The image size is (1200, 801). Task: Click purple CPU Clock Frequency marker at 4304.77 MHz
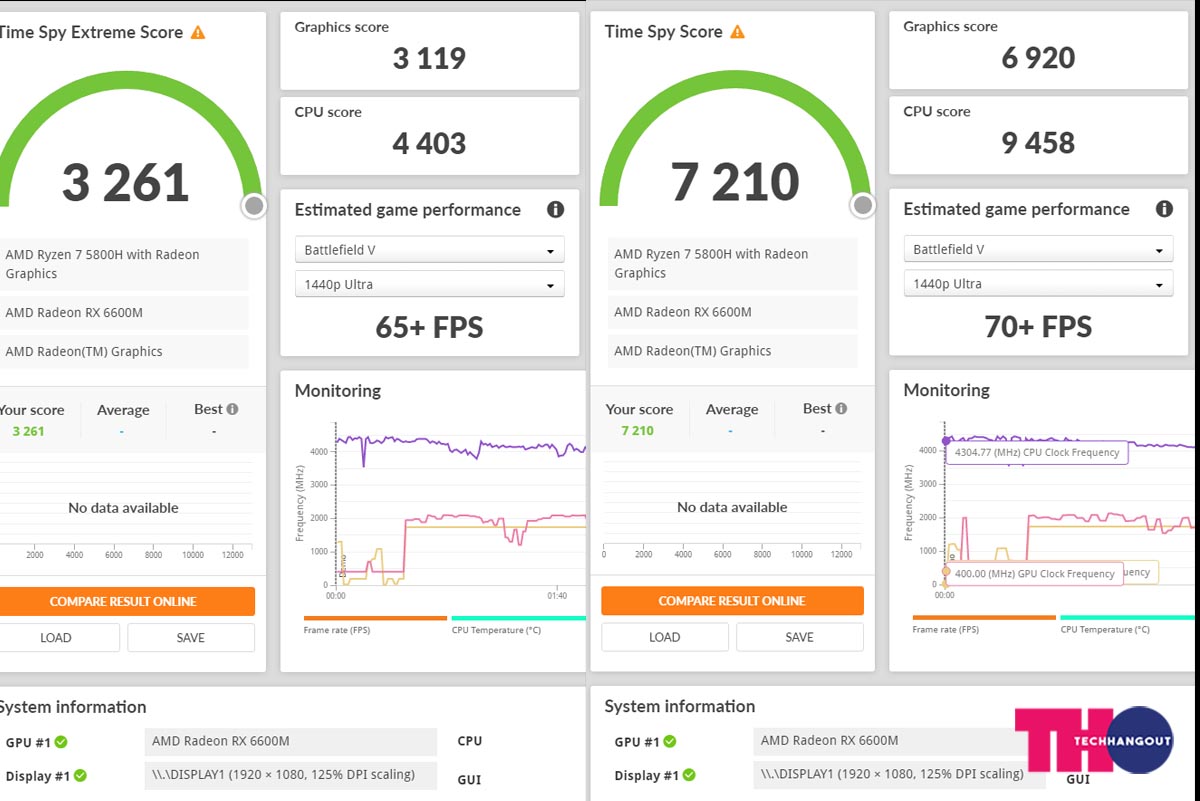[x=946, y=440]
